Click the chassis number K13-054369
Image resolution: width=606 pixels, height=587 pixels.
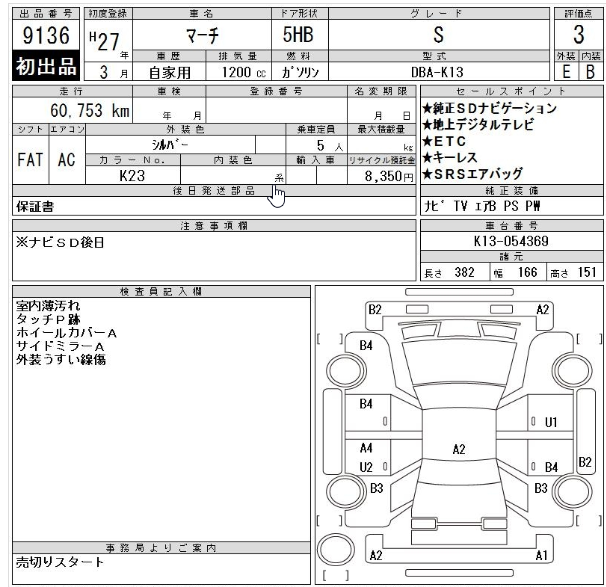510,241
